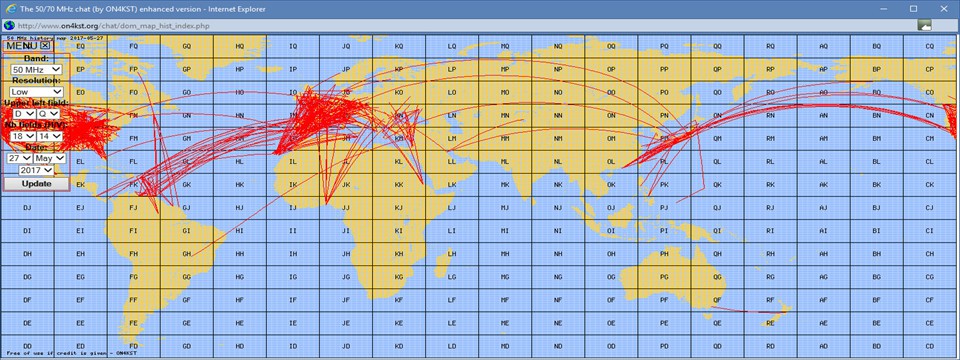Open upper left field letter Q dropdown
960x360 pixels.
tap(48, 114)
